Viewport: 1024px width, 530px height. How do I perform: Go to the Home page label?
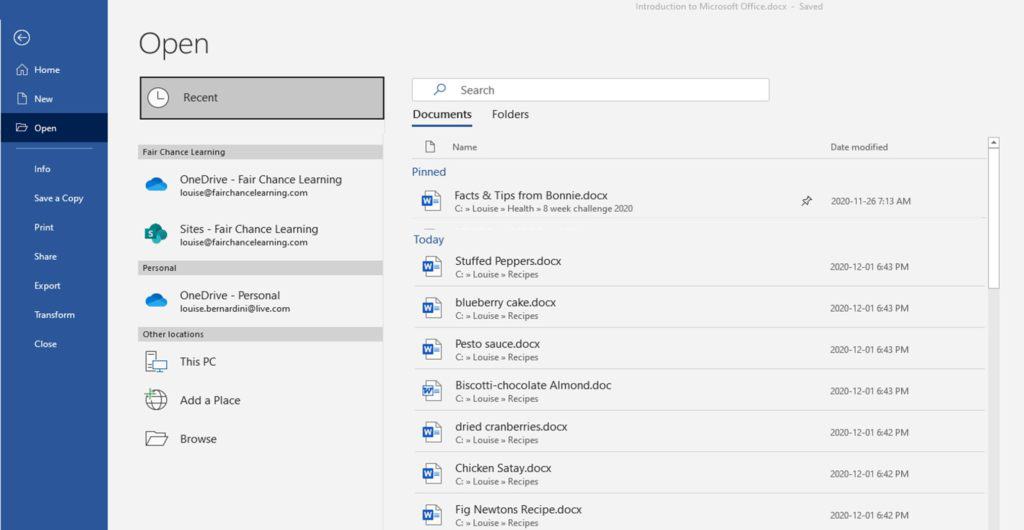click(x=47, y=70)
